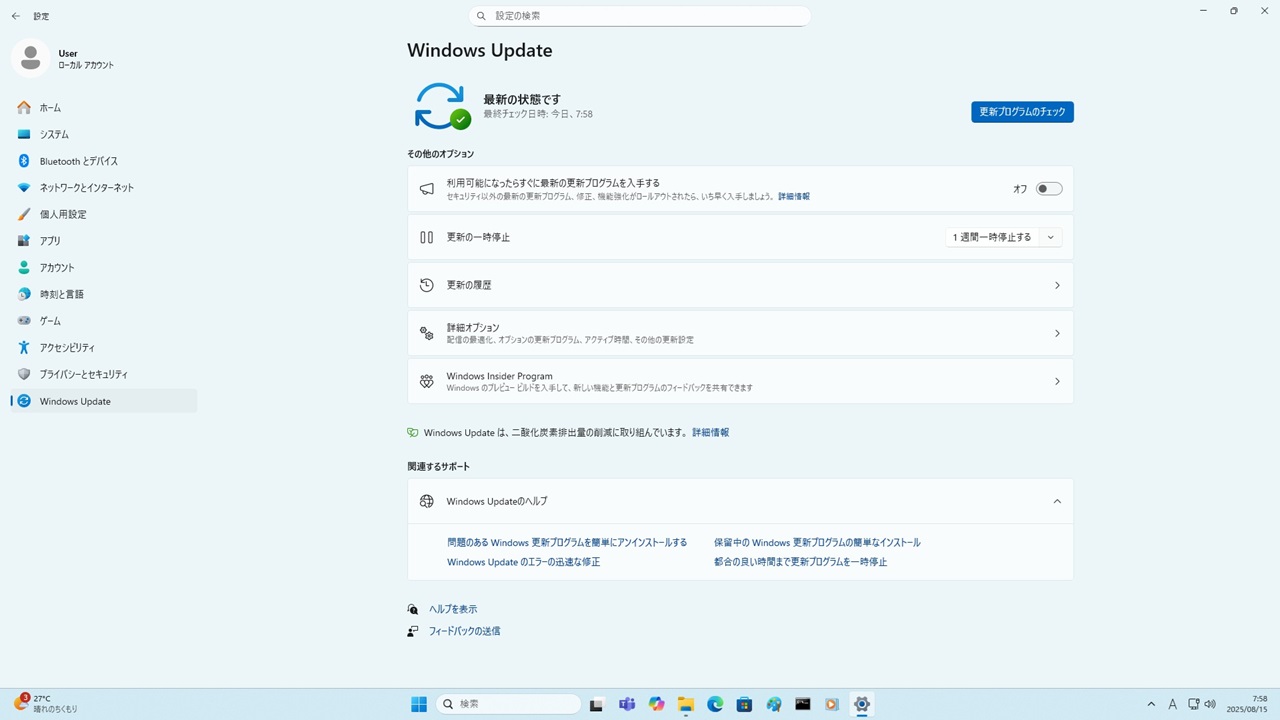The width and height of the screenshot is (1280, 720).
Task: Toggle 利用可能になったらすぐに最新の更新プログラムを入手する switch
Action: pyautogui.click(x=1049, y=189)
